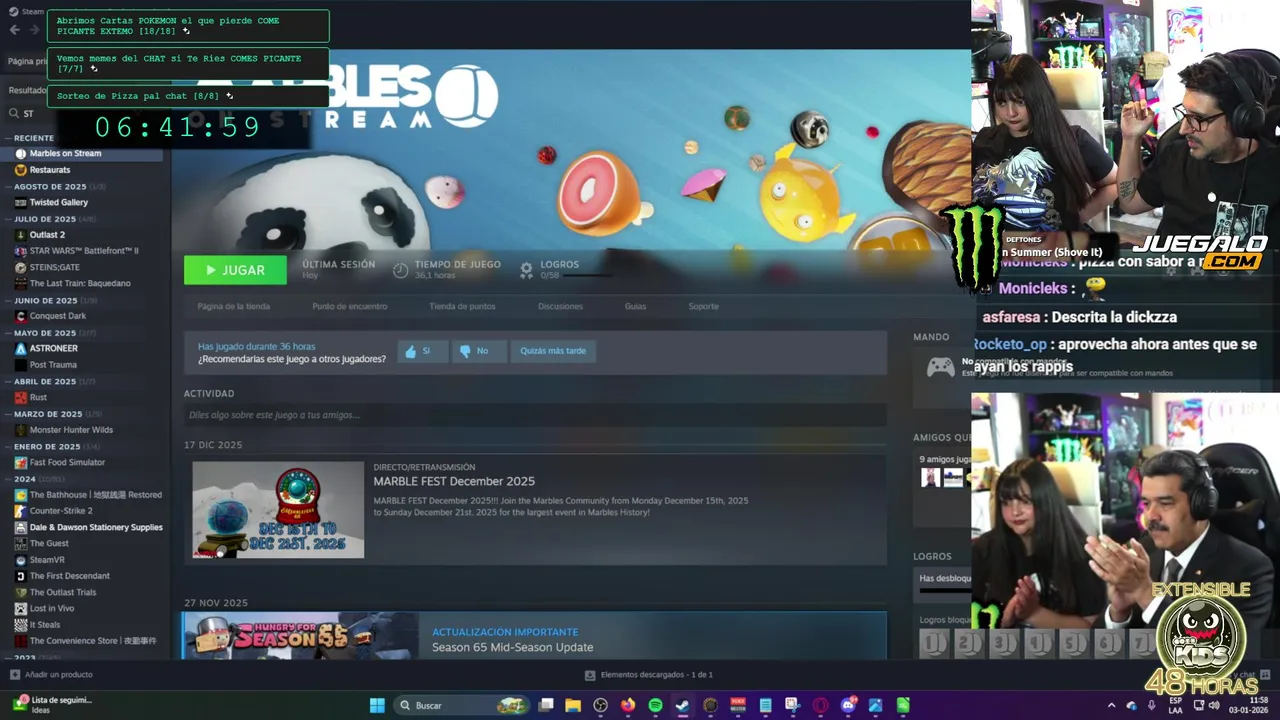The height and width of the screenshot is (720, 1280).
Task: Click the taskbar Buscar search box
Action: [x=460, y=705]
